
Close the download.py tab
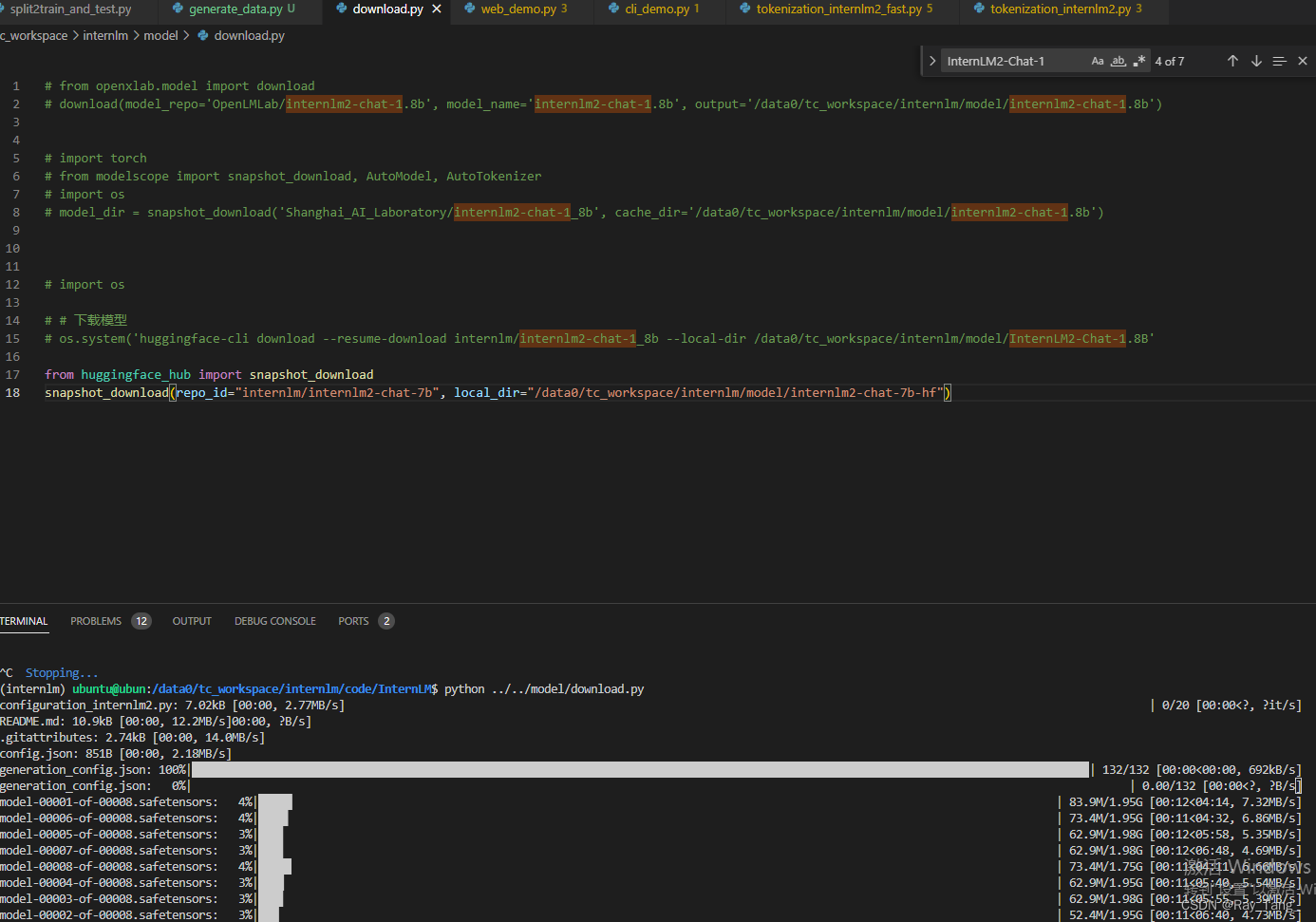pyautogui.click(x=437, y=9)
